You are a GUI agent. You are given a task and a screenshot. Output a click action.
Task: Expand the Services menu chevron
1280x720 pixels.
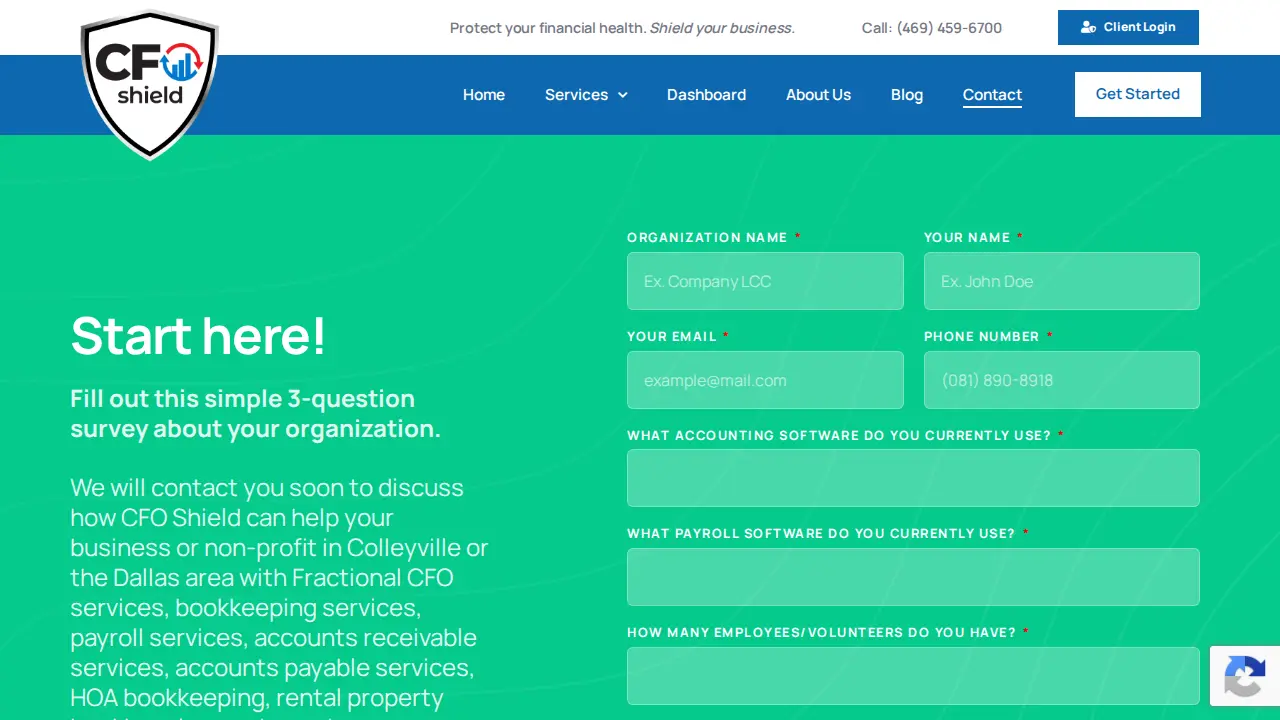click(622, 95)
